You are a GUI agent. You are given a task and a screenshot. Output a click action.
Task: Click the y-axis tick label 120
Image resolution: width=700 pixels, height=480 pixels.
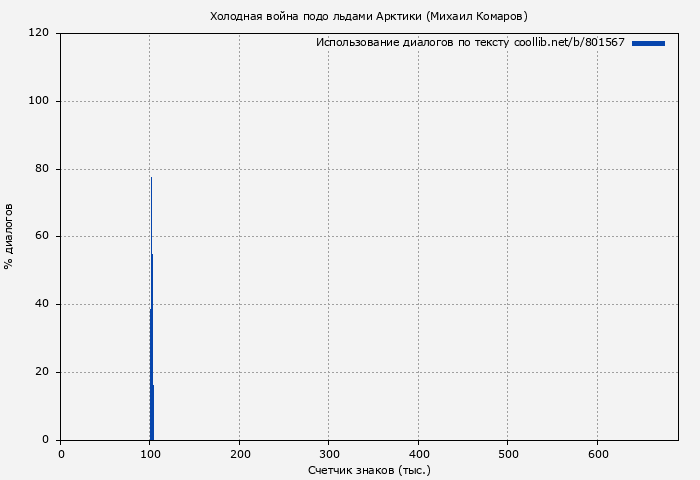point(39,33)
